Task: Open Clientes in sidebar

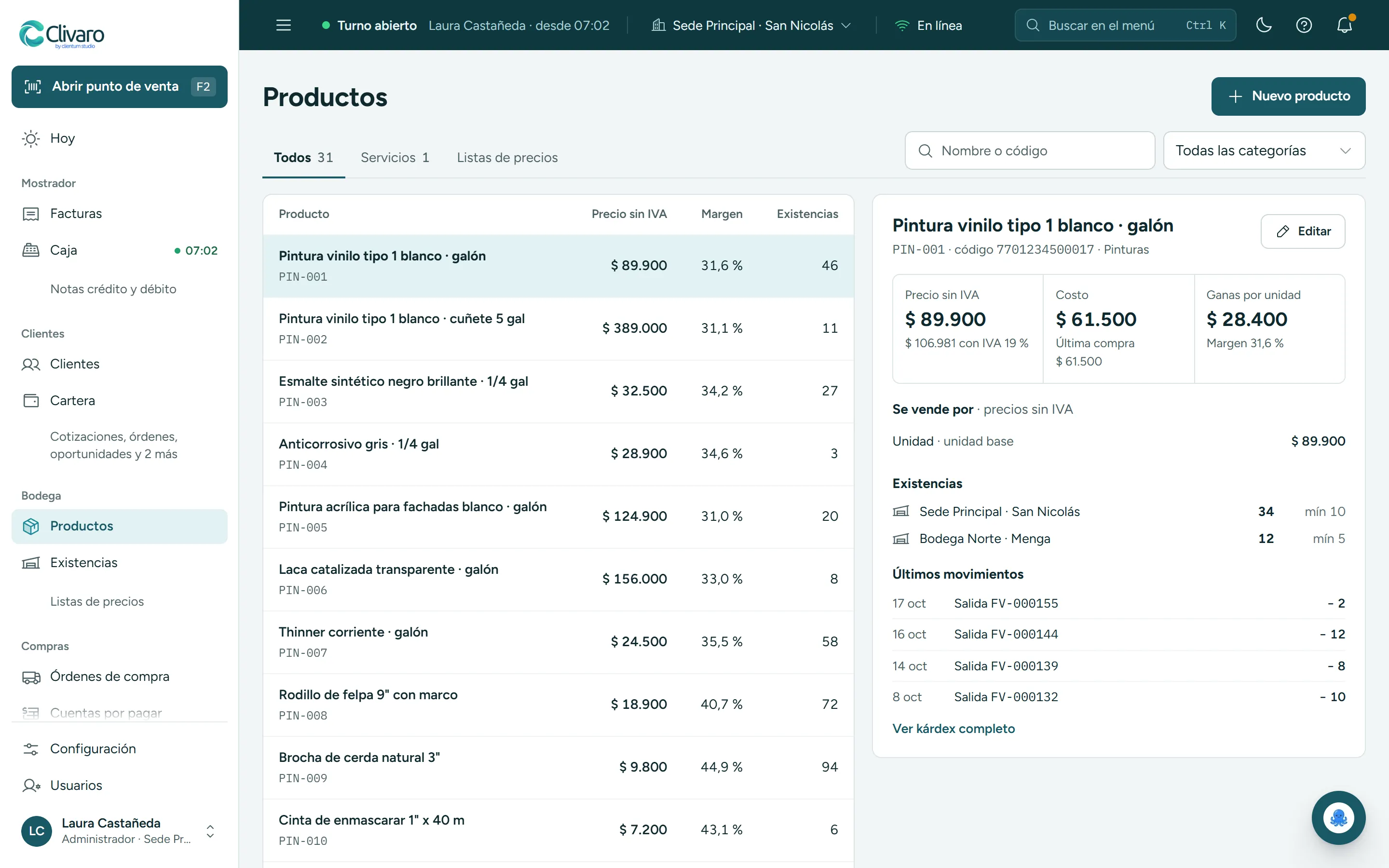Action: [x=120, y=364]
